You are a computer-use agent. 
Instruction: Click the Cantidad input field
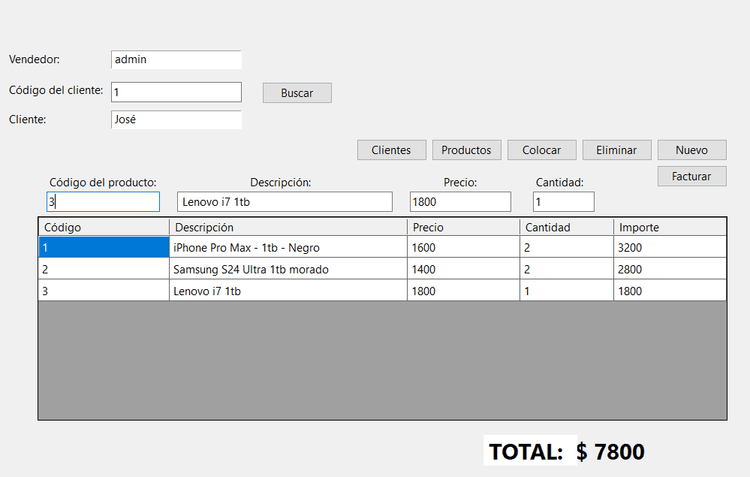point(563,201)
